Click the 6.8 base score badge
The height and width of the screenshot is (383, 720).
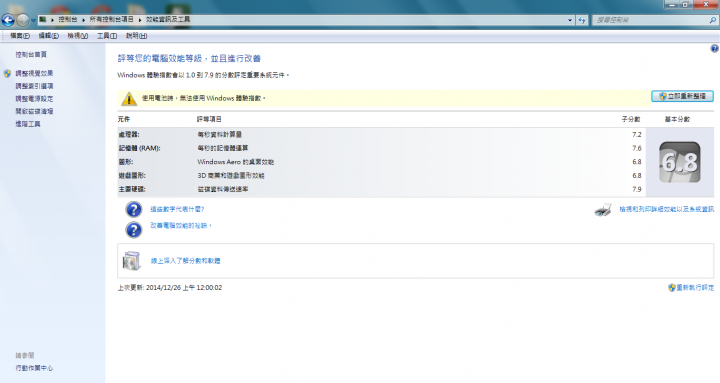click(x=680, y=162)
